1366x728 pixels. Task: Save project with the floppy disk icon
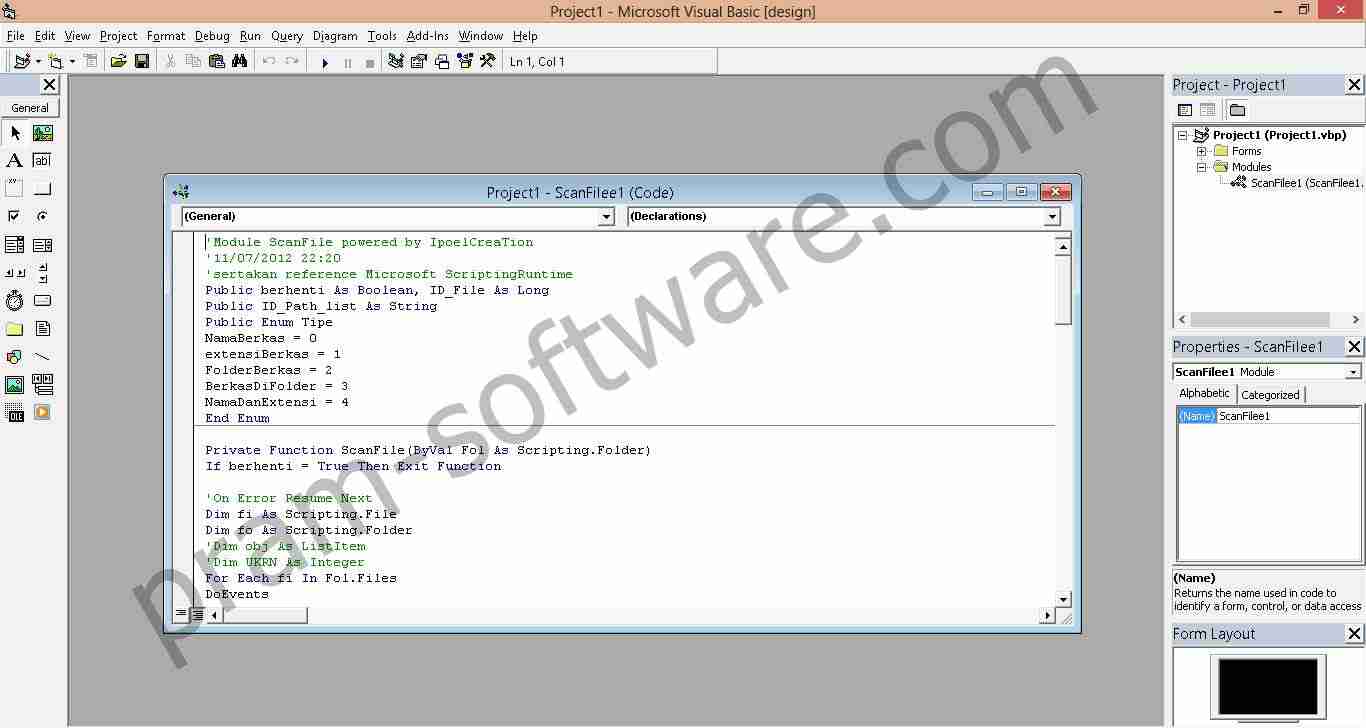[x=142, y=62]
